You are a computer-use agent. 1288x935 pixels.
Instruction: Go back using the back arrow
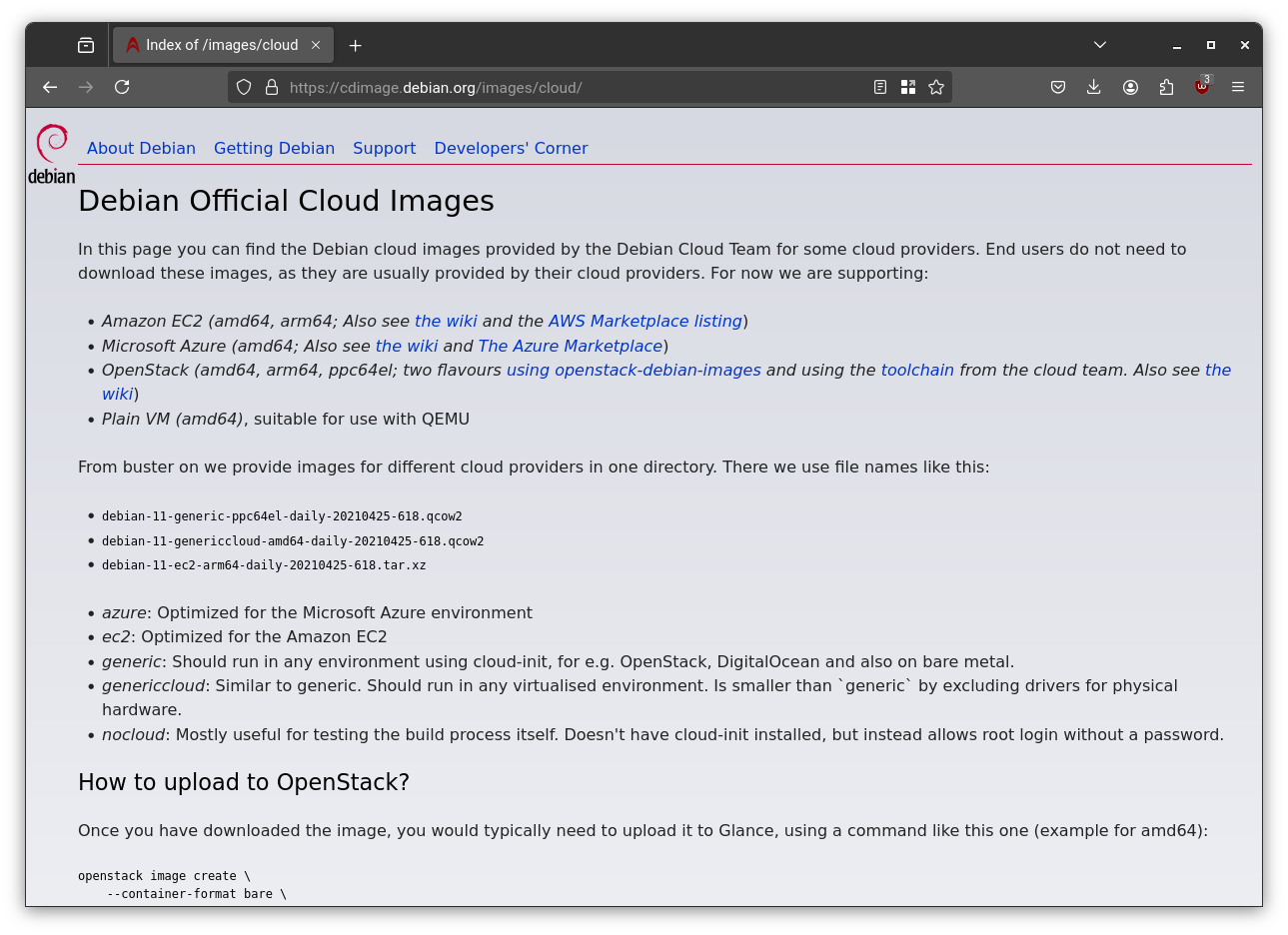click(49, 87)
